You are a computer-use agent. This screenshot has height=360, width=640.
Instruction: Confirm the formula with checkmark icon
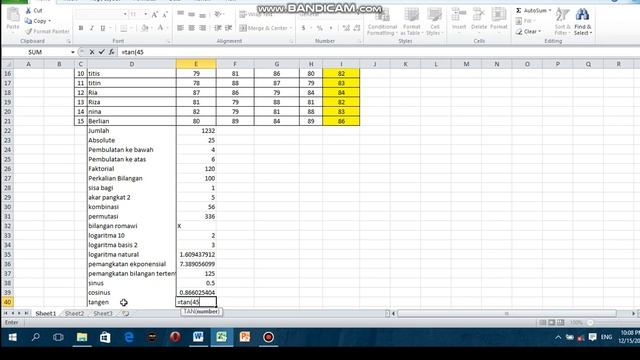click(x=102, y=52)
